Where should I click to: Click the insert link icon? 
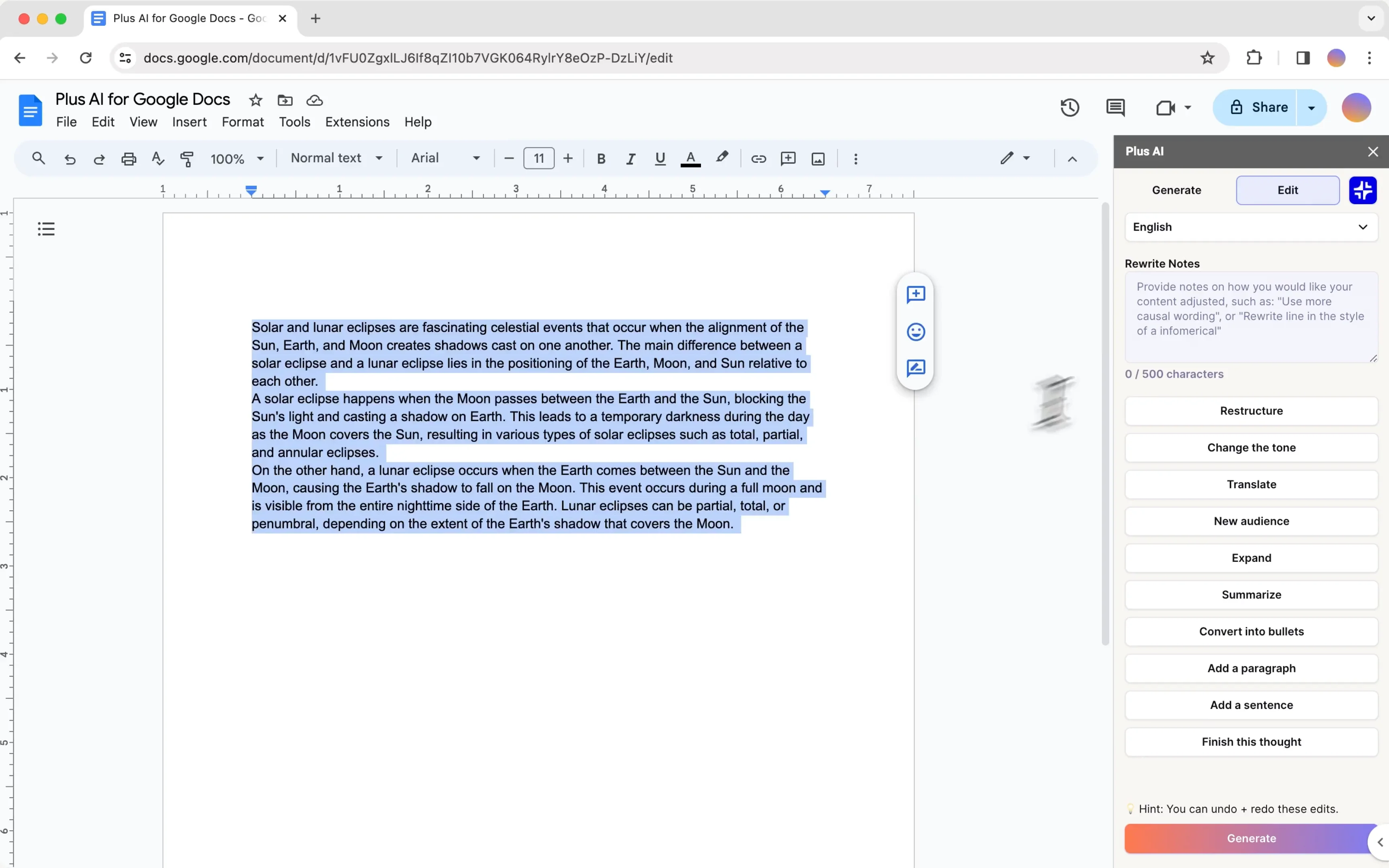click(x=758, y=158)
